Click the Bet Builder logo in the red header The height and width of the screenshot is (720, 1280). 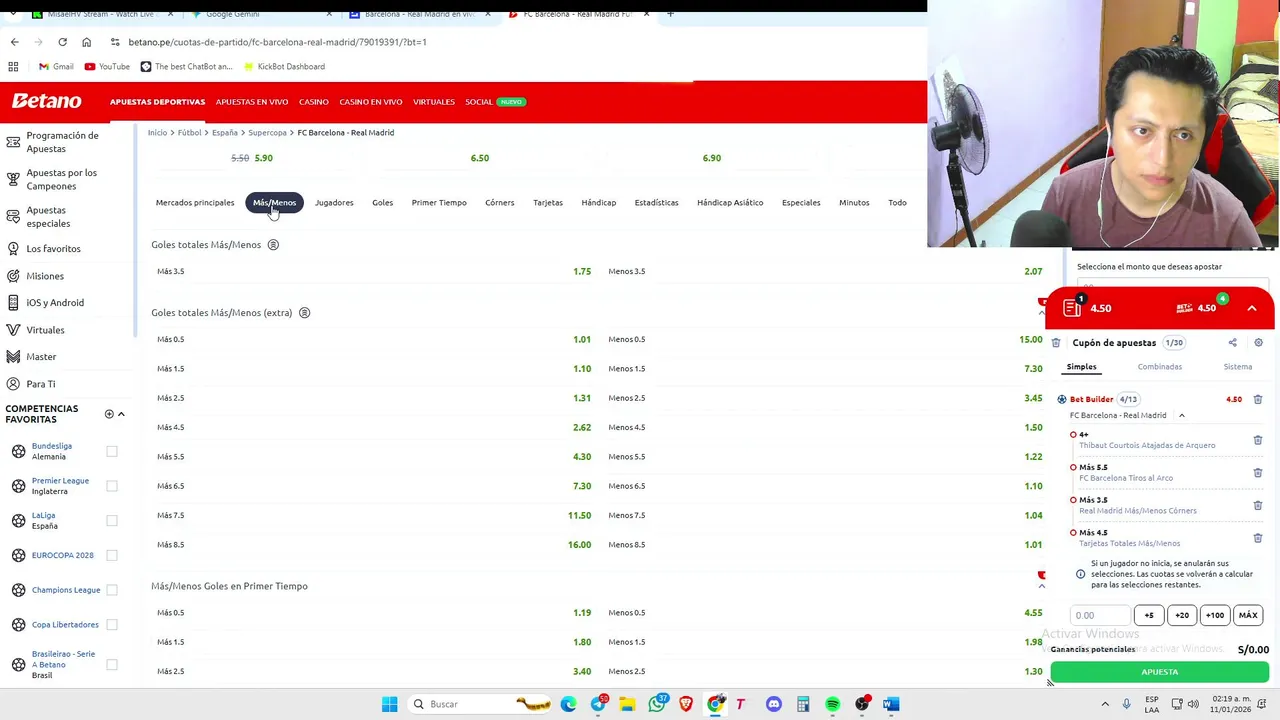pyautogui.click(x=1186, y=307)
